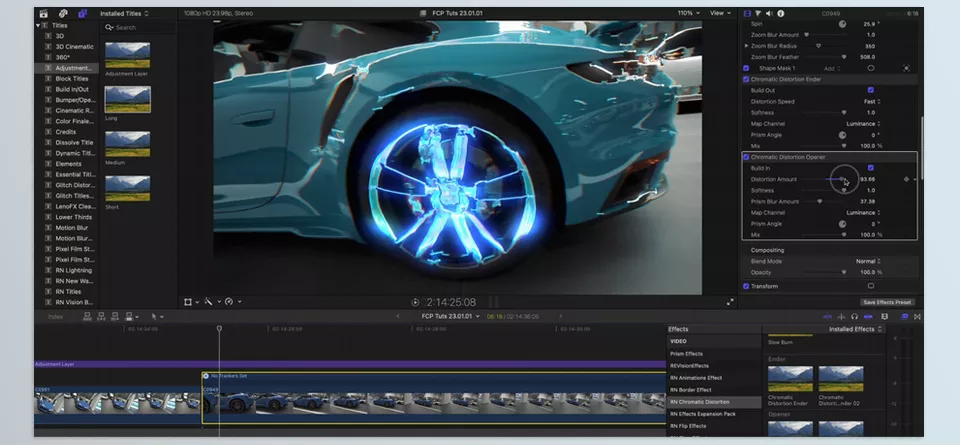Open FCP Tuts 23.01.01 timeline title menu
Screen dimensions: 960x445
pyautogui.click(x=451, y=316)
